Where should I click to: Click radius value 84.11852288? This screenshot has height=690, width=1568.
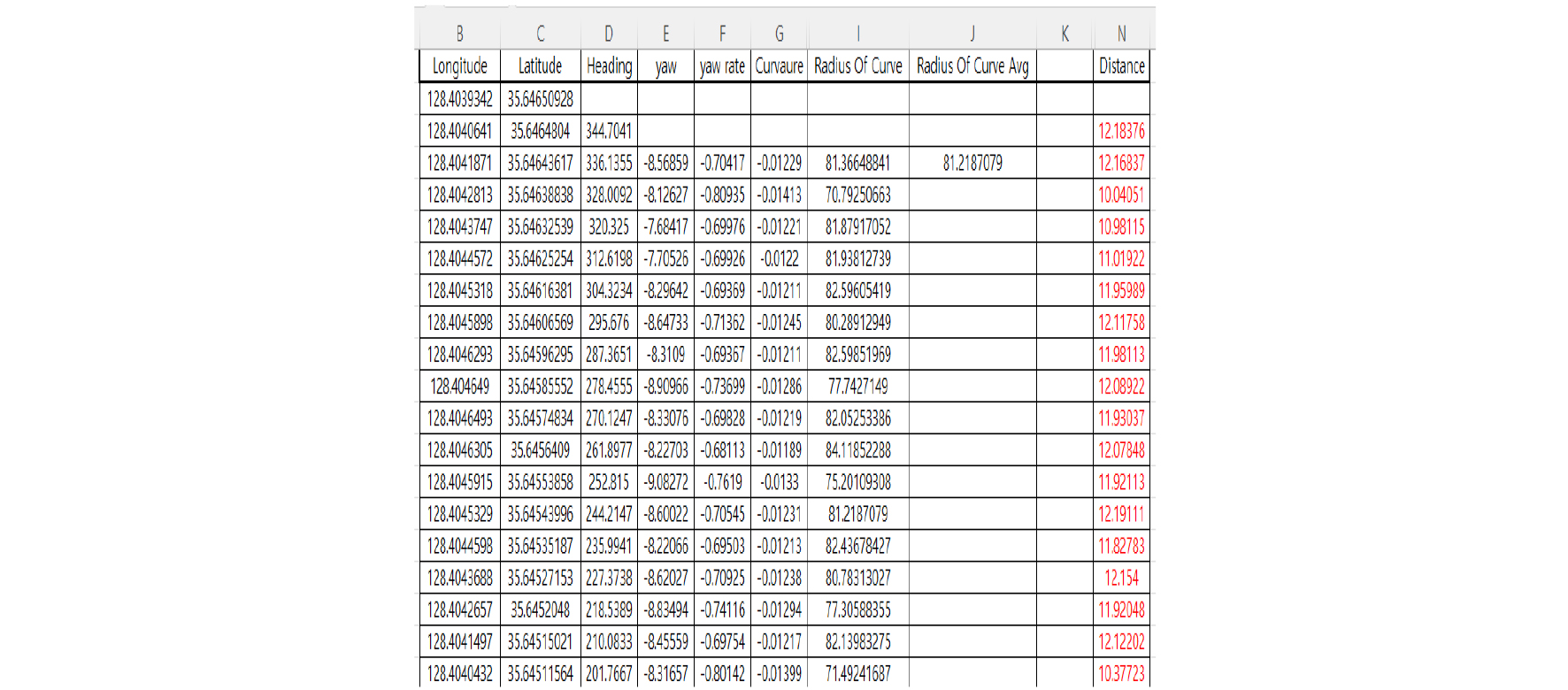click(x=857, y=450)
